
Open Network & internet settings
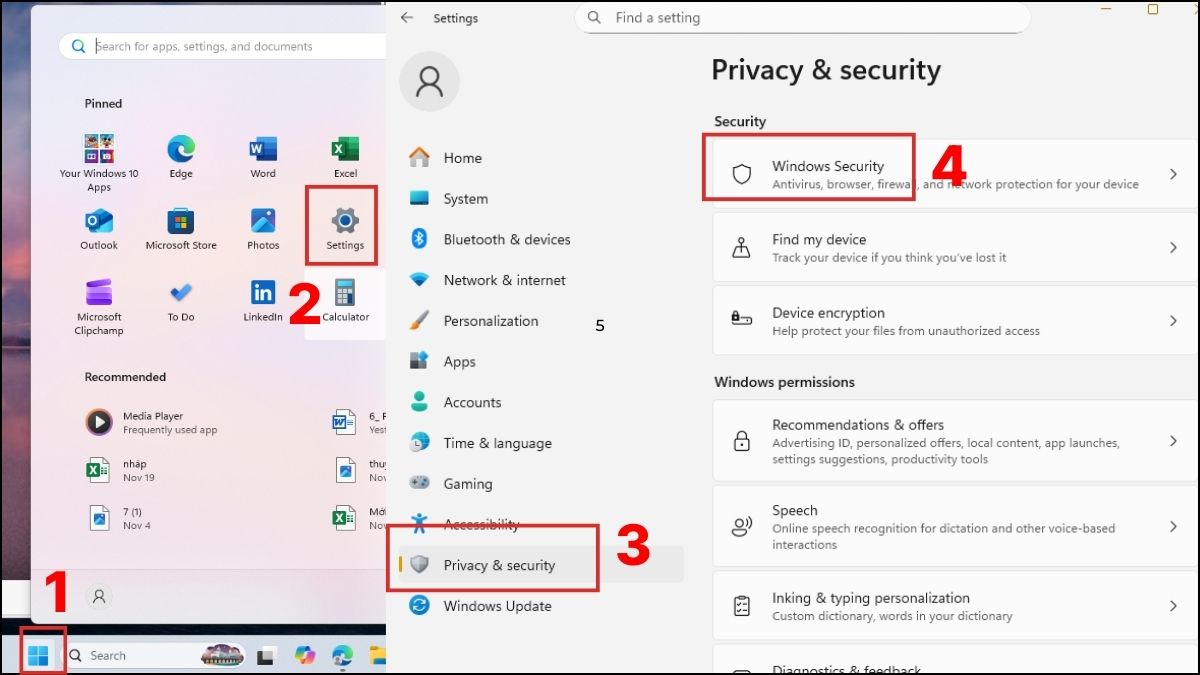click(540, 281)
